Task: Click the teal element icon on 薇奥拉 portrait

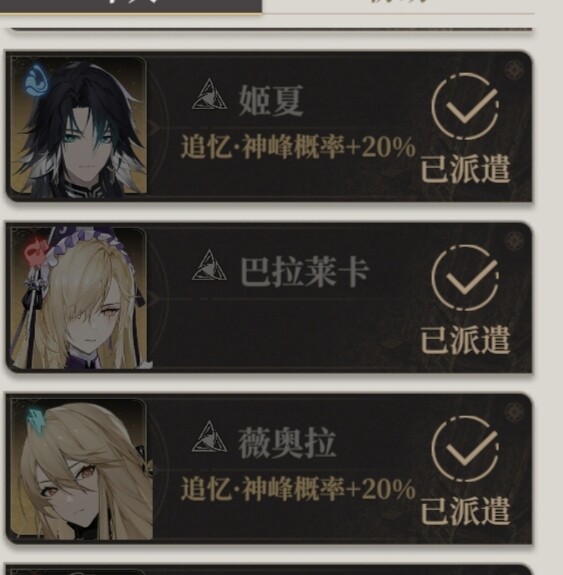Action: point(37,422)
